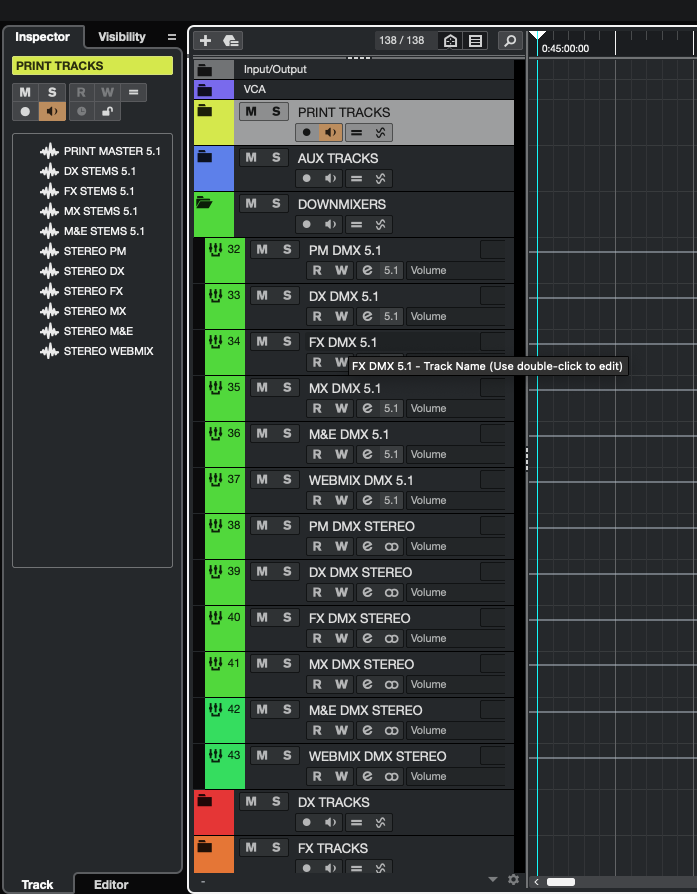Open the Inspector setup menu icon

(172, 37)
